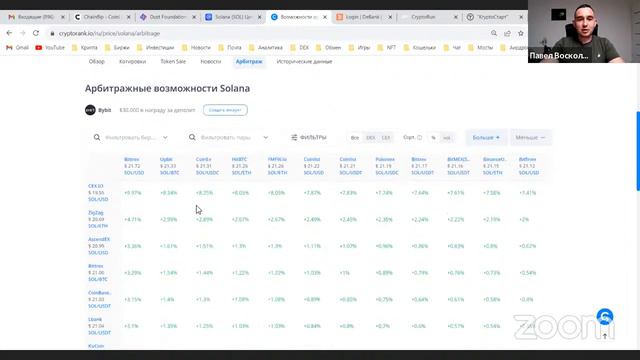
Task: Open the AscendEX exchange row link
Action: [x=99, y=239]
